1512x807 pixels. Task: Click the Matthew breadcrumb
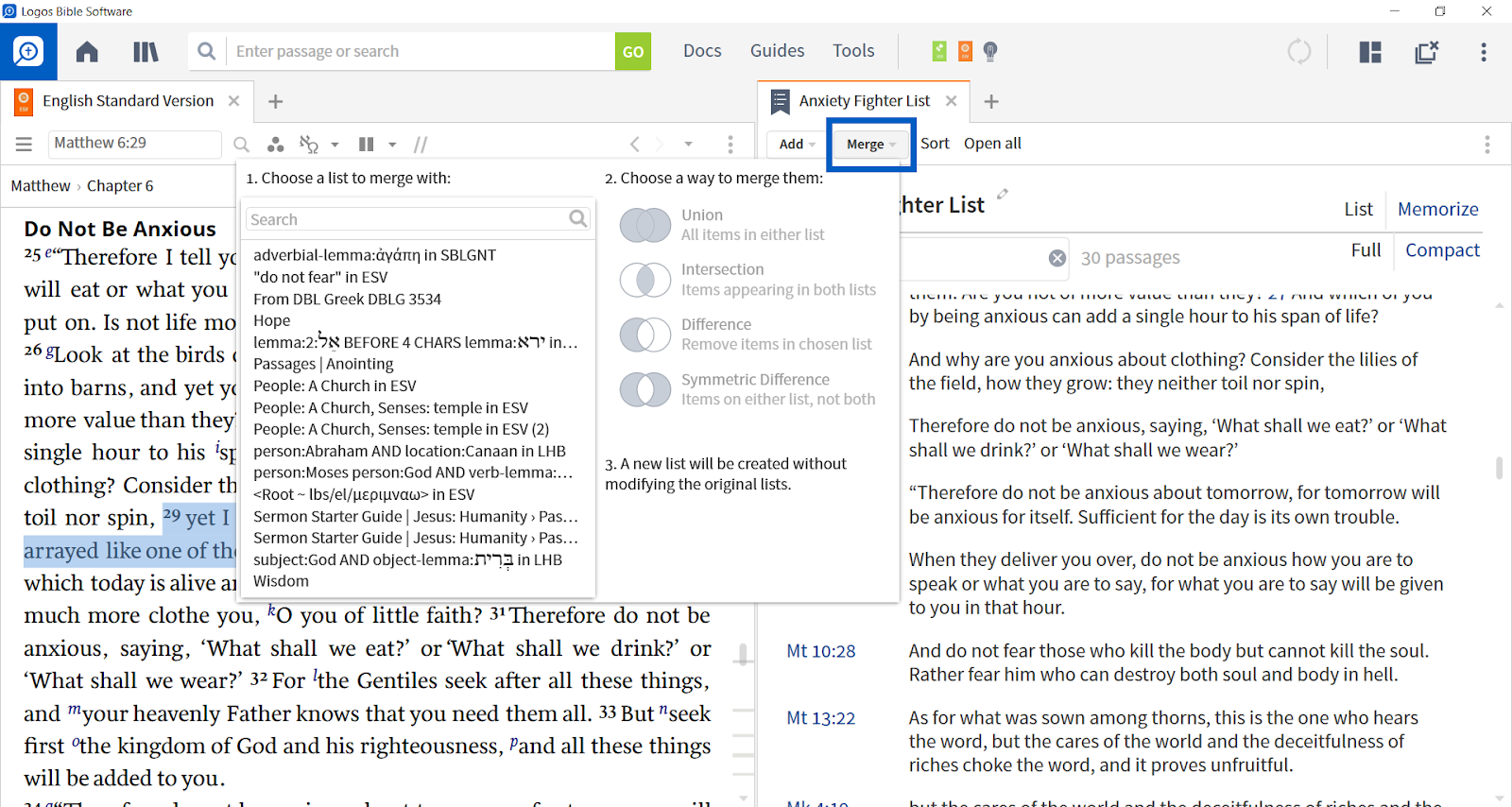(41, 186)
